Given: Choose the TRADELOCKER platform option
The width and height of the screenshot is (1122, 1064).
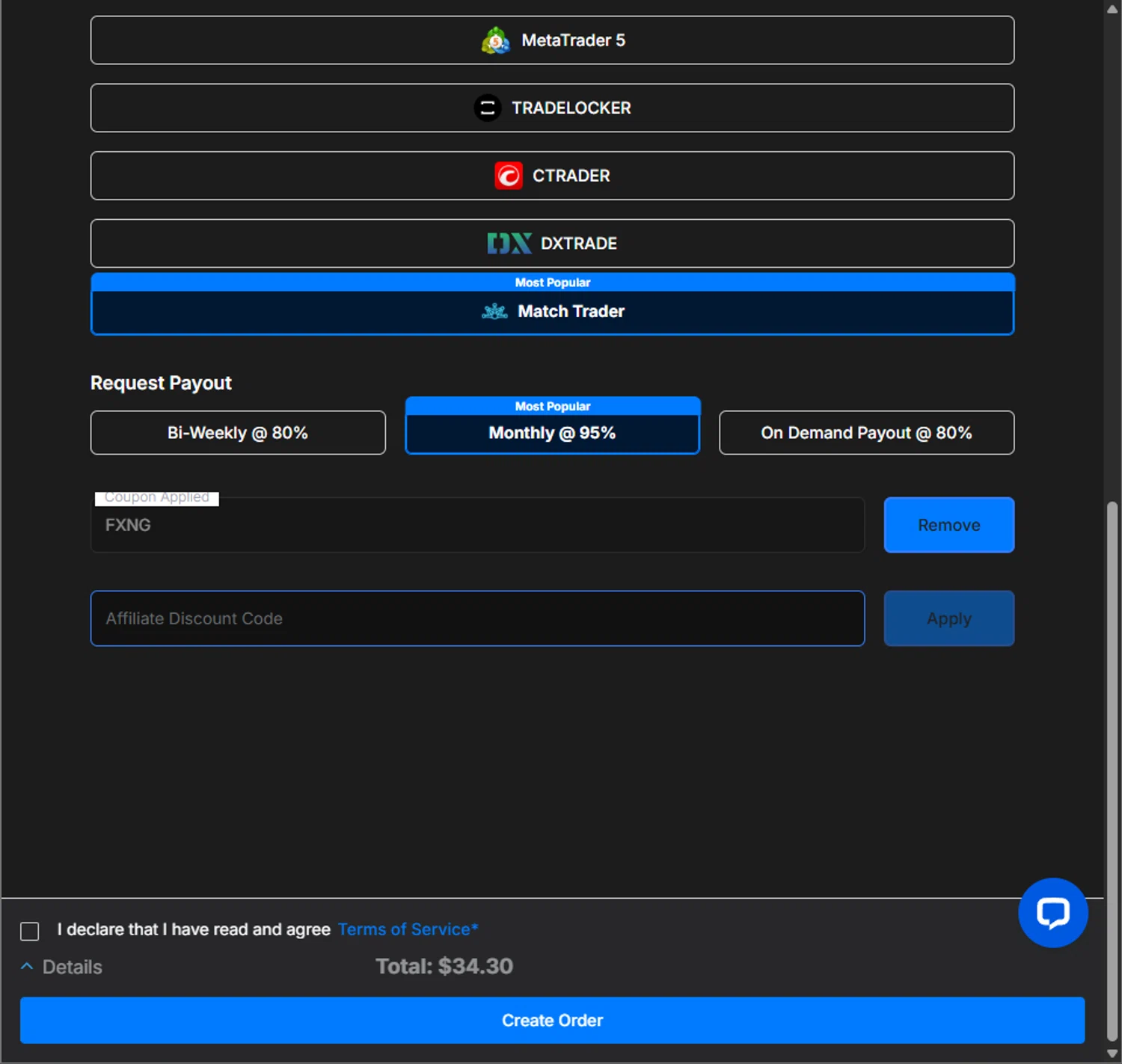Looking at the screenshot, I should (x=552, y=108).
